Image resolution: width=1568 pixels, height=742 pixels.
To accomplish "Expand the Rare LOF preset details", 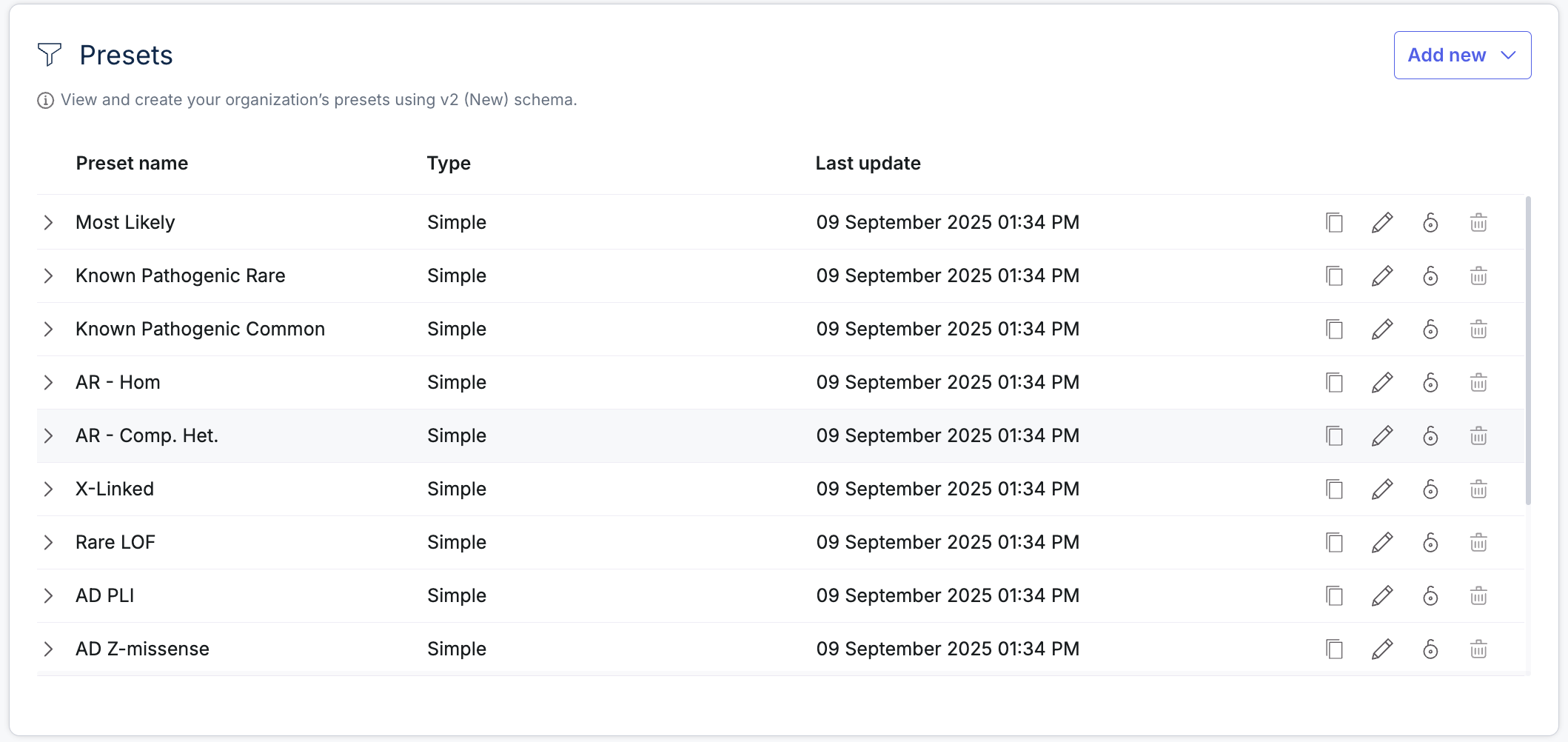I will pyautogui.click(x=49, y=542).
